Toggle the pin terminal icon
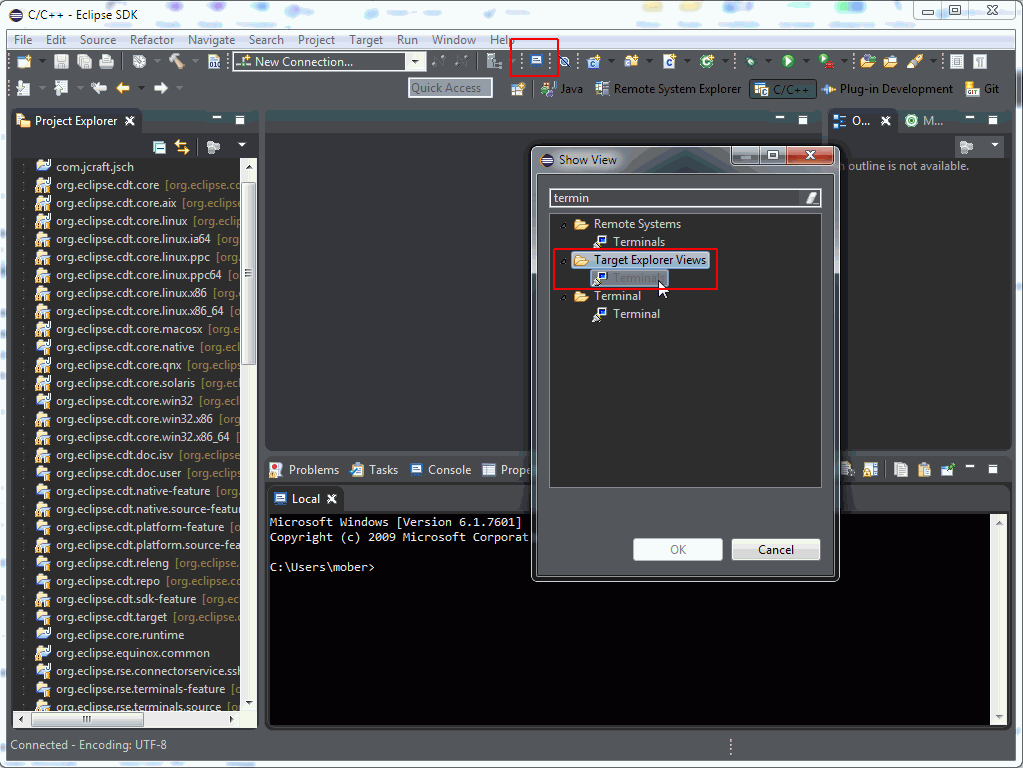1023x768 pixels. click(x=947, y=469)
